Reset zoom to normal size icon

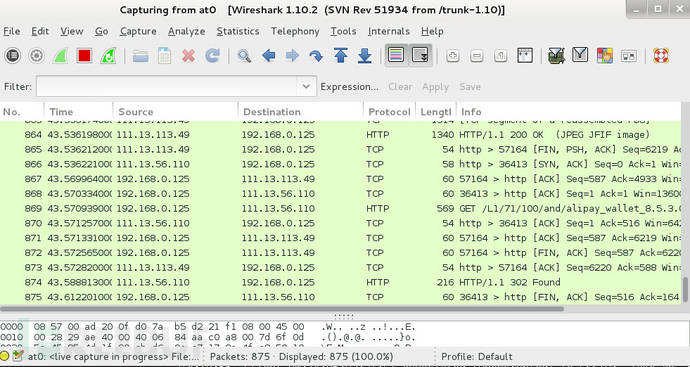(500, 56)
